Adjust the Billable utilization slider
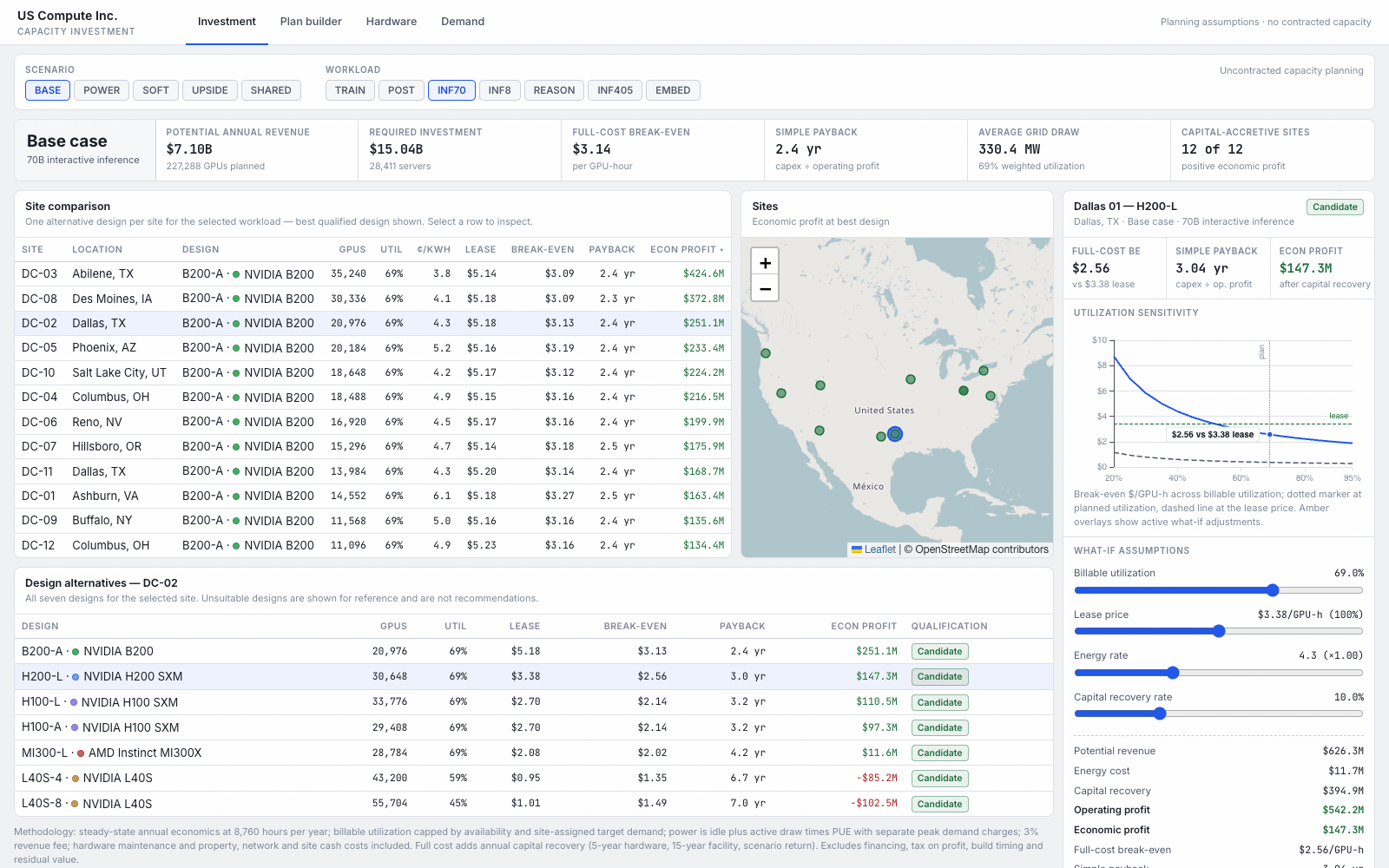1389x868 pixels. [1219, 590]
